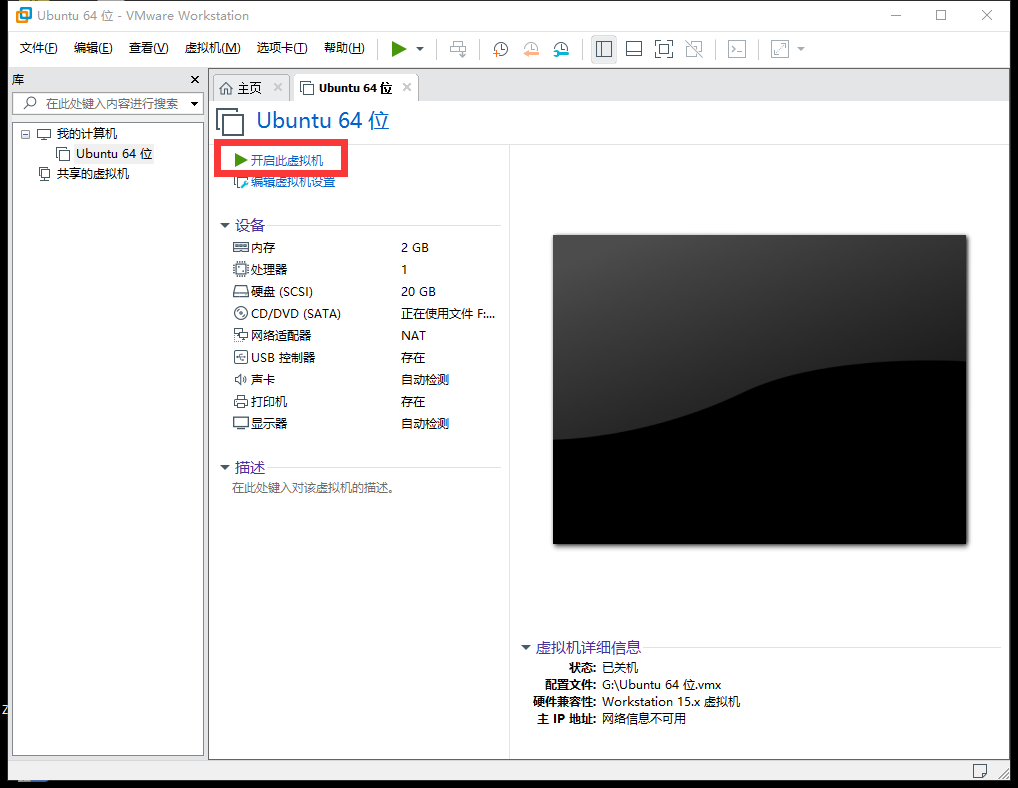Click the CD/DVD (SATA) device row
Image resolution: width=1018 pixels, height=788 pixels.
coord(366,314)
